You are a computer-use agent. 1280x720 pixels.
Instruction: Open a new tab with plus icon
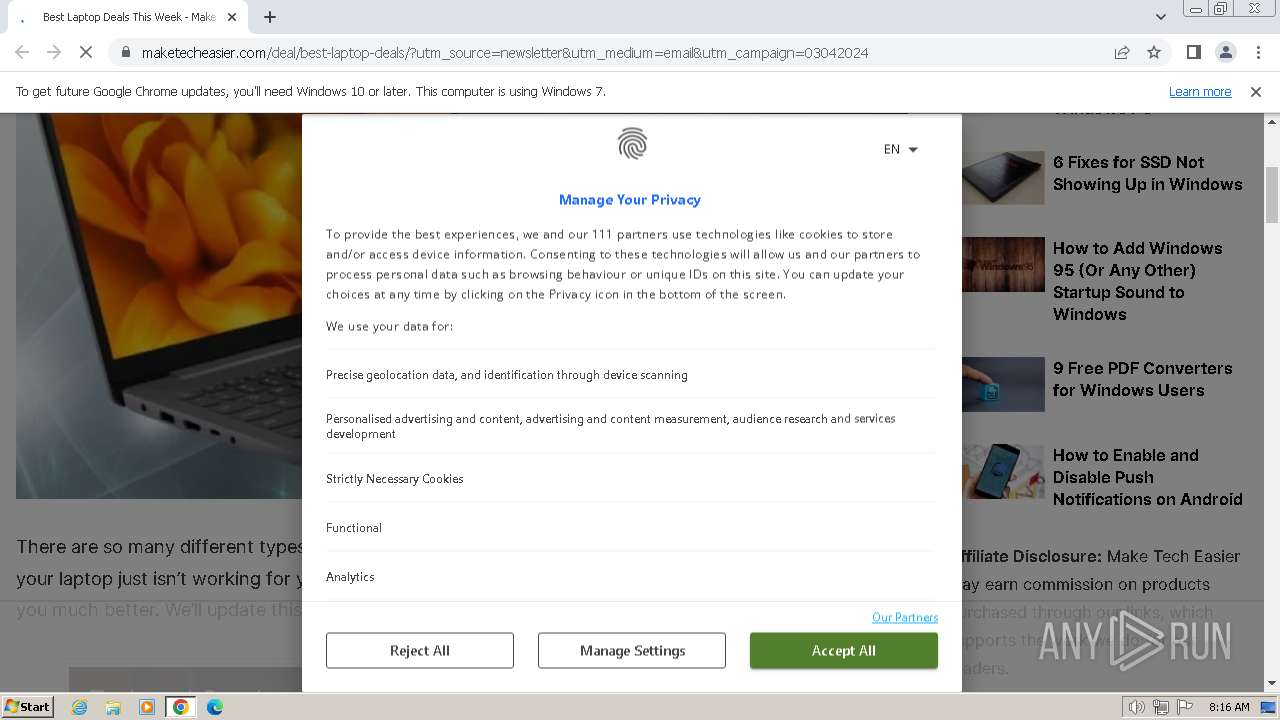pyautogui.click(x=270, y=17)
